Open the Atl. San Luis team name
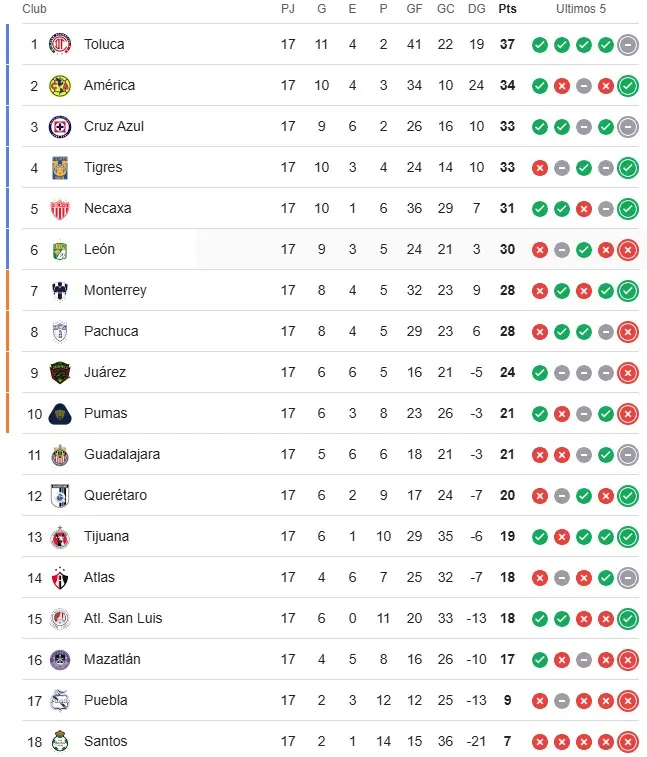 pyautogui.click(x=123, y=618)
